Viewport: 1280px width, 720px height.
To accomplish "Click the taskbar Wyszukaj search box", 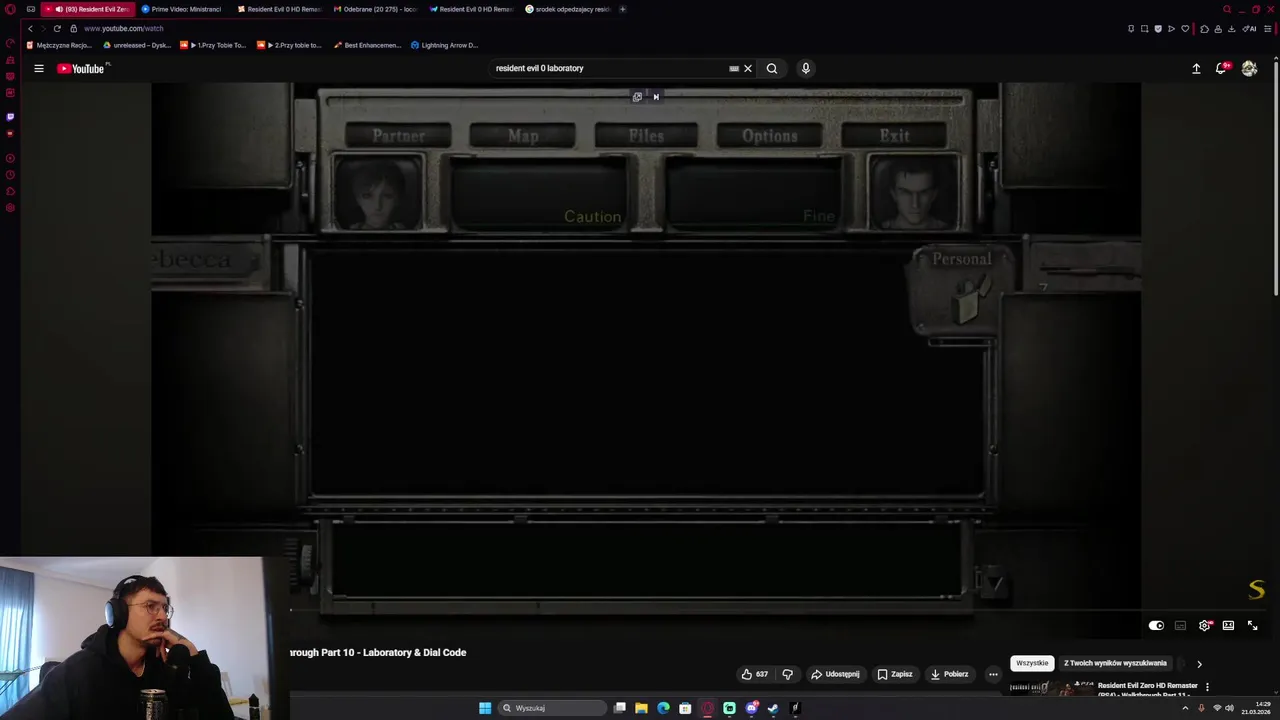I will (x=553, y=708).
